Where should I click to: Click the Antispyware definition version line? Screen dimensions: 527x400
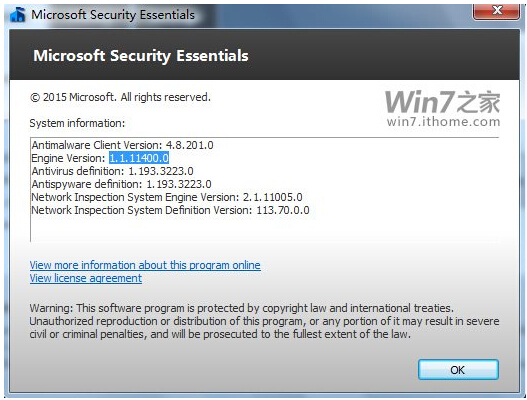tap(121, 184)
